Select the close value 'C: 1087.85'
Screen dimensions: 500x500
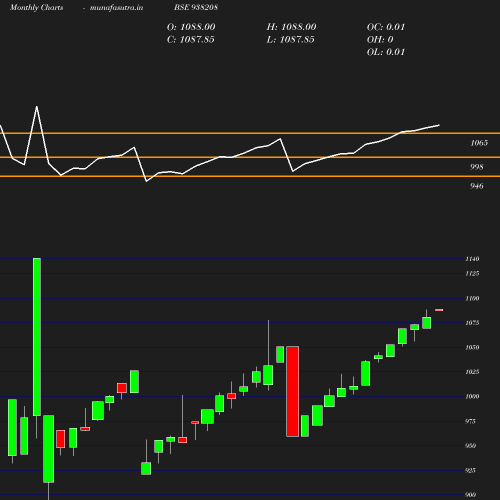click(x=191, y=40)
